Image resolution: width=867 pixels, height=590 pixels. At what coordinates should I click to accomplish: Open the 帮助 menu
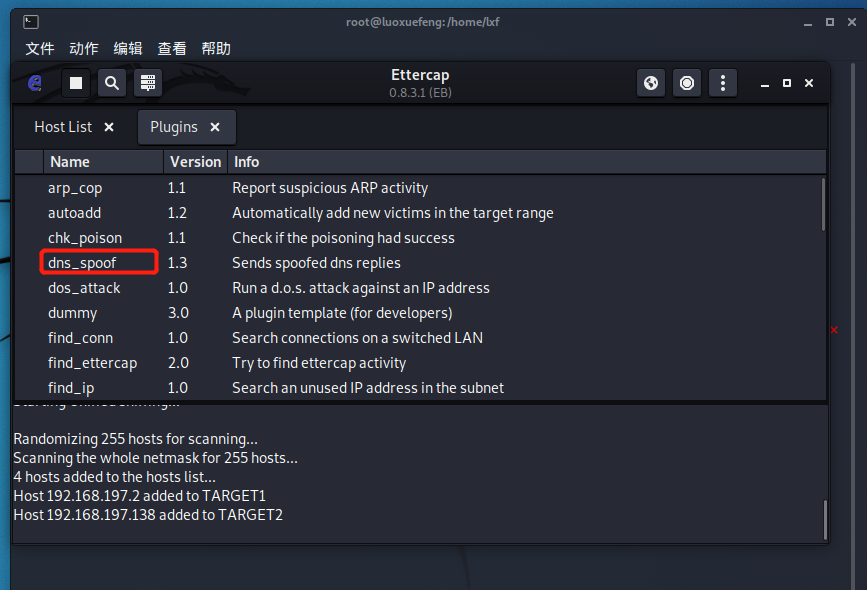(216, 49)
